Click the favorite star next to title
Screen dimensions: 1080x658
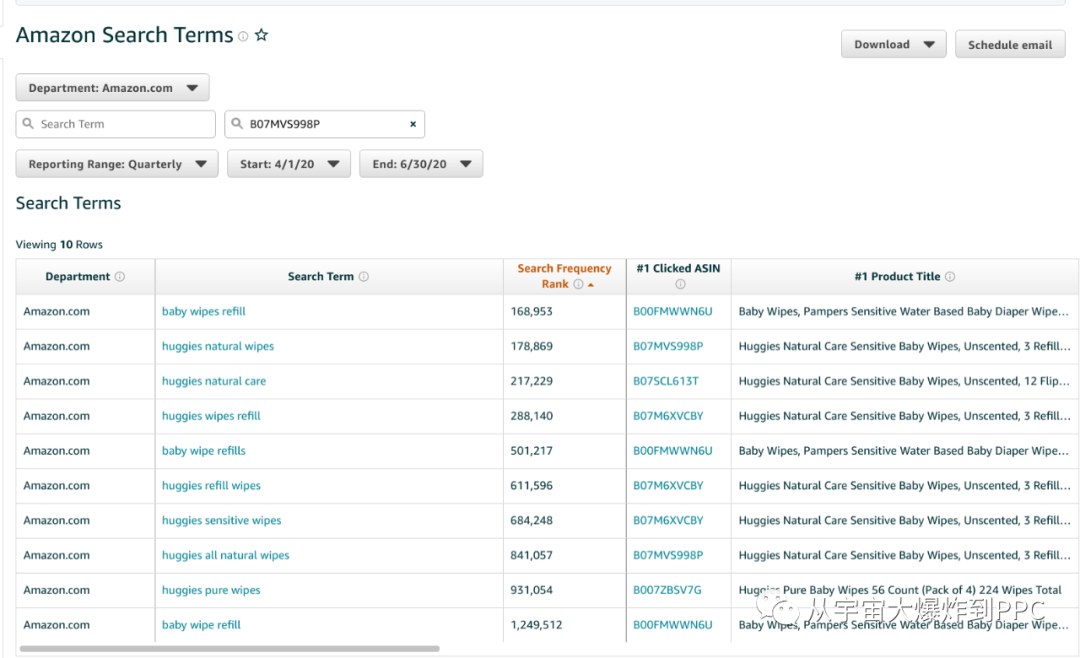click(261, 35)
